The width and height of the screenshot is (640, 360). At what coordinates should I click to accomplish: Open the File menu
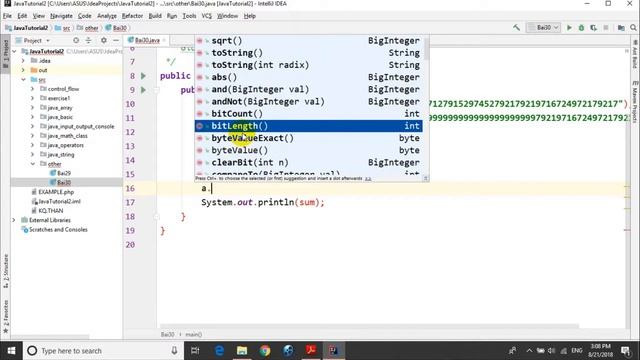click(7, 16)
